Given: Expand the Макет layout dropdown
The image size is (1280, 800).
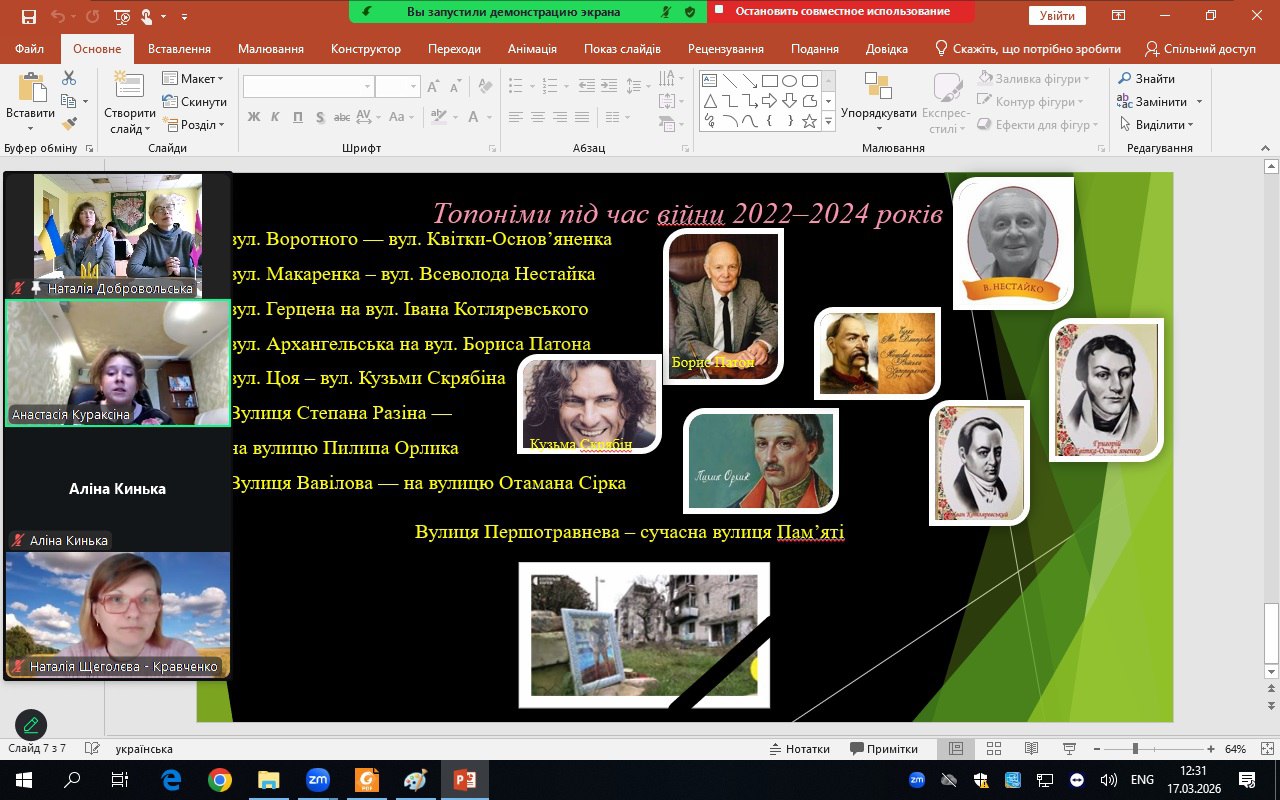Looking at the screenshot, I should tap(195, 79).
